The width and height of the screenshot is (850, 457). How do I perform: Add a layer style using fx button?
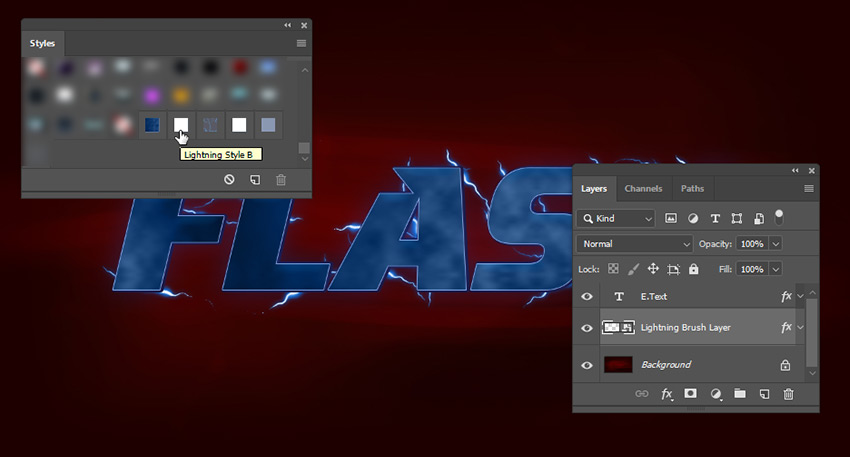[666, 394]
